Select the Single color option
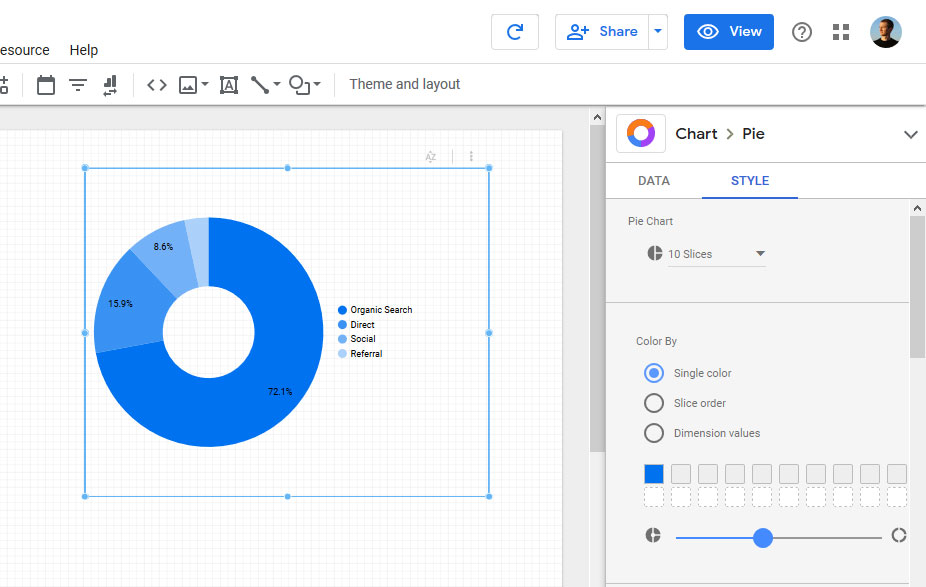The image size is (926, 587). click(x=653, y=373)
